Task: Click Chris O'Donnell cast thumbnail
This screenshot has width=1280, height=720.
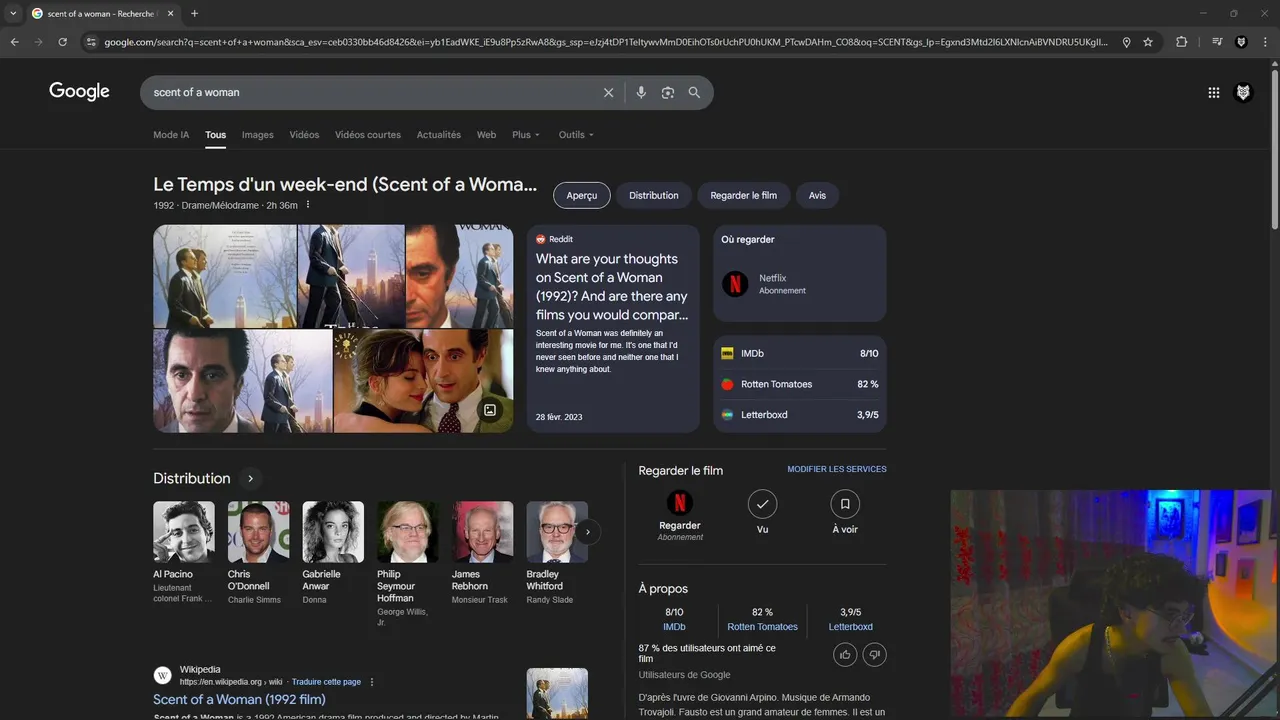Action: (258, 532)
